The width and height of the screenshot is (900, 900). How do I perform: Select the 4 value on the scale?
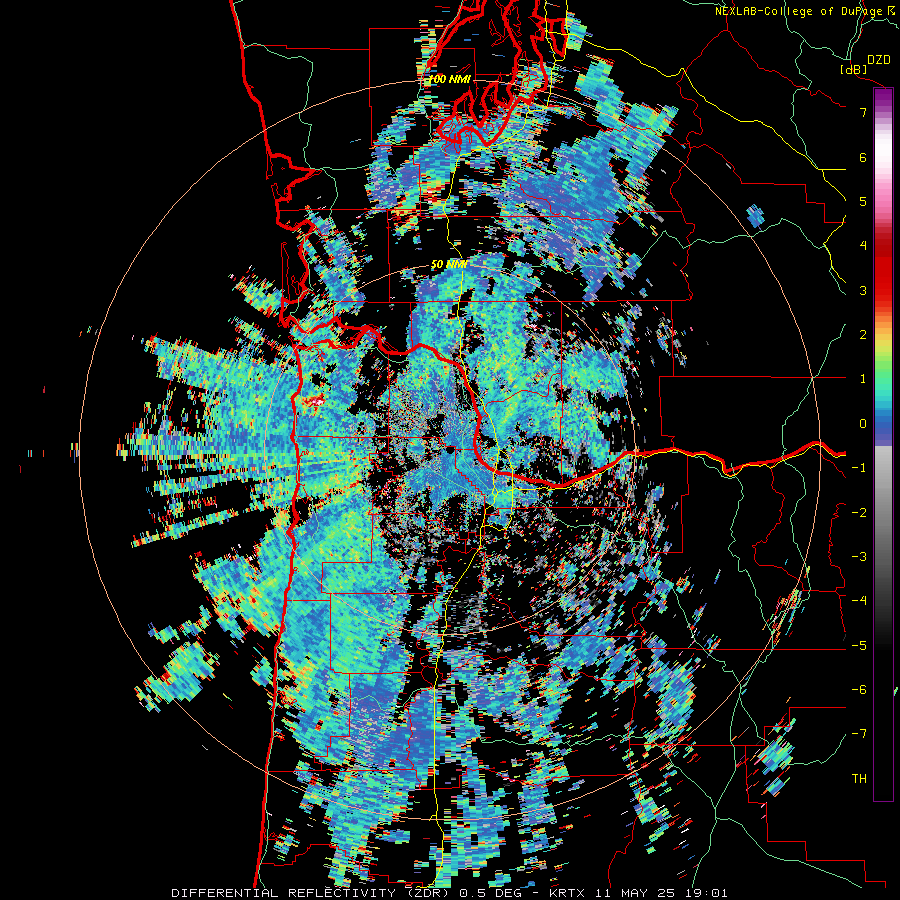coord(863,246)
